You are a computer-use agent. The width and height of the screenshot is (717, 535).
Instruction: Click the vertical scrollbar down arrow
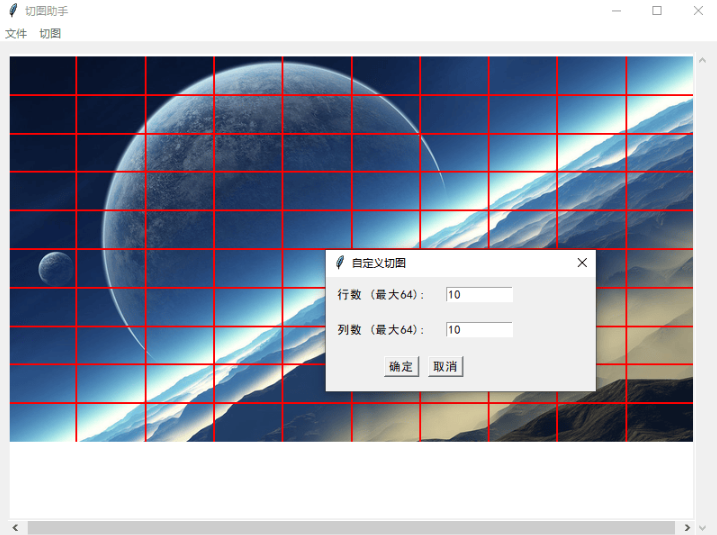click(702, 527)
